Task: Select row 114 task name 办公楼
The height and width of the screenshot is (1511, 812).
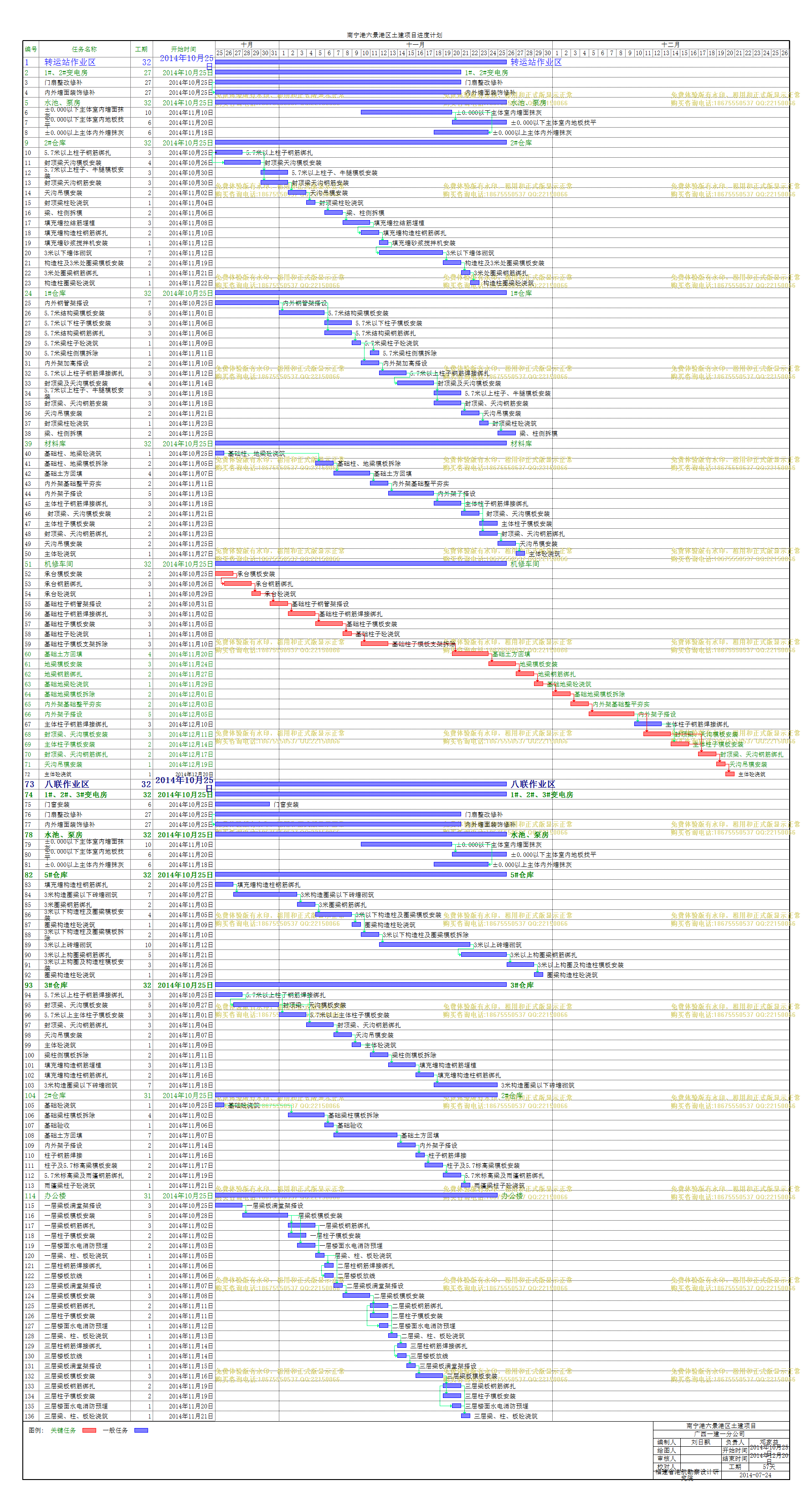Action: point(55,1196)
